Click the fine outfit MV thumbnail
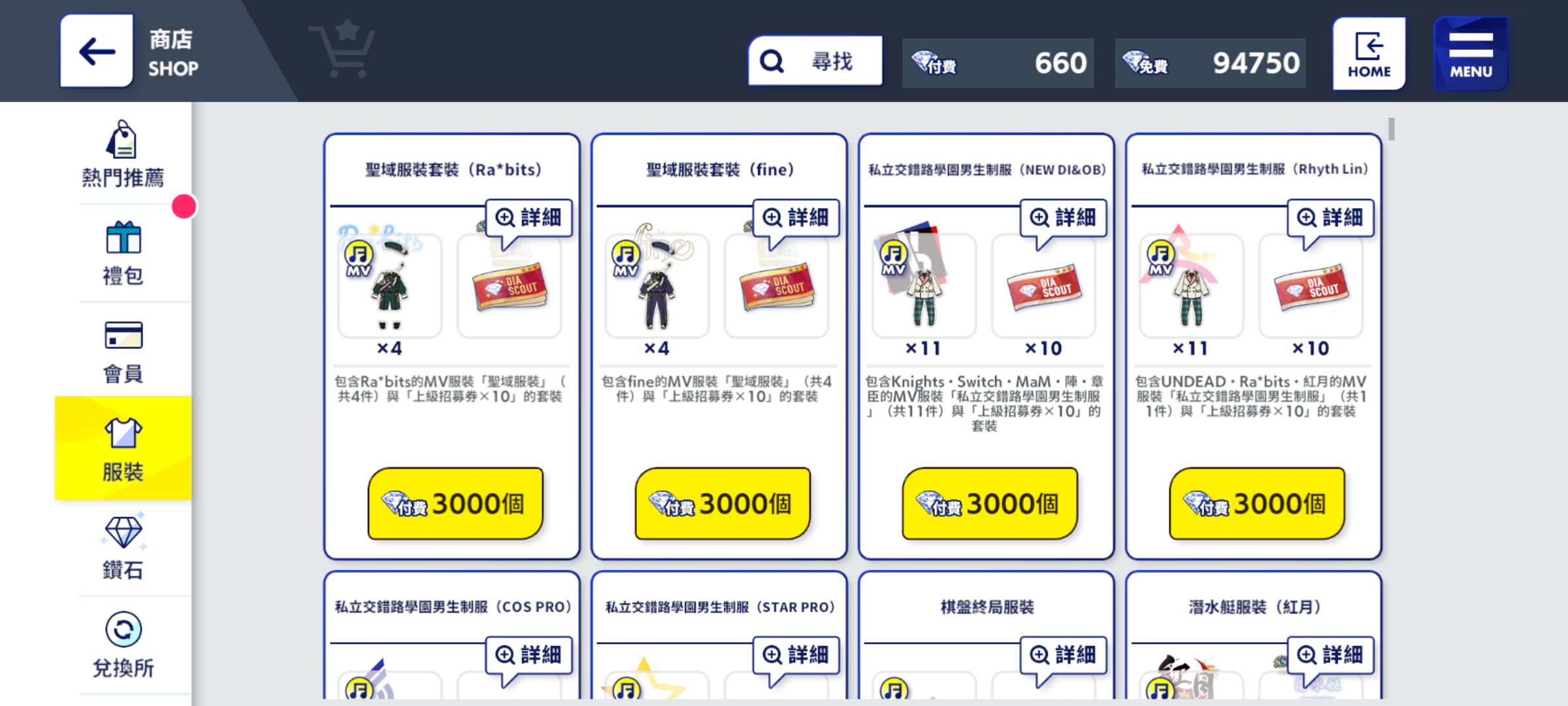1568x706 pixels. (x=657, y=286)
